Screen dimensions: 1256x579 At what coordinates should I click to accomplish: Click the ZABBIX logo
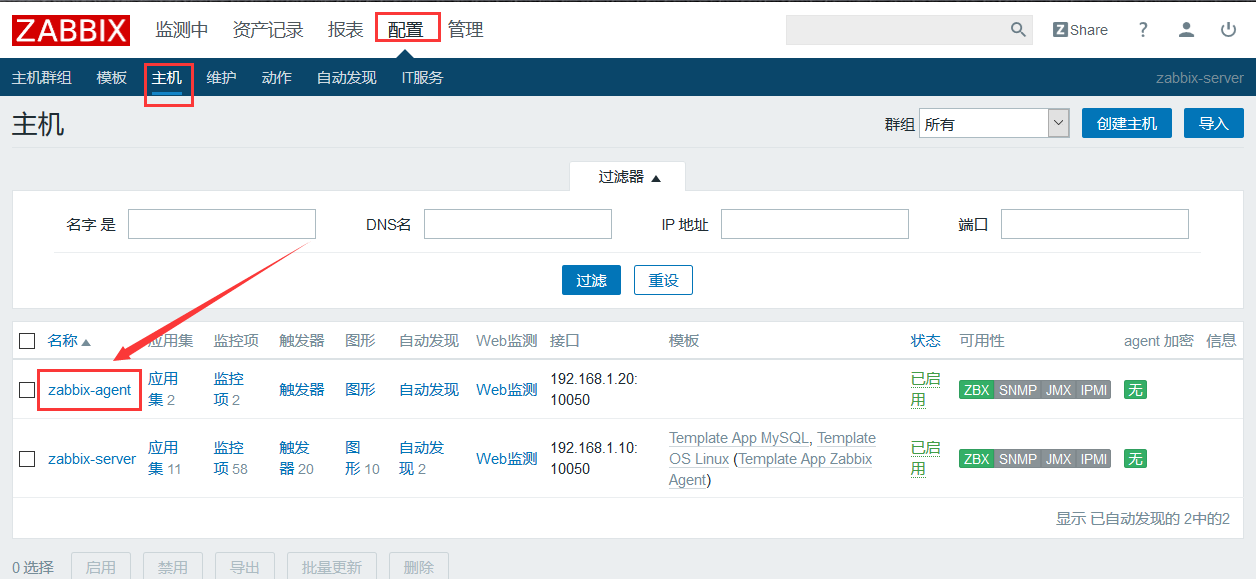coord(71,30)
